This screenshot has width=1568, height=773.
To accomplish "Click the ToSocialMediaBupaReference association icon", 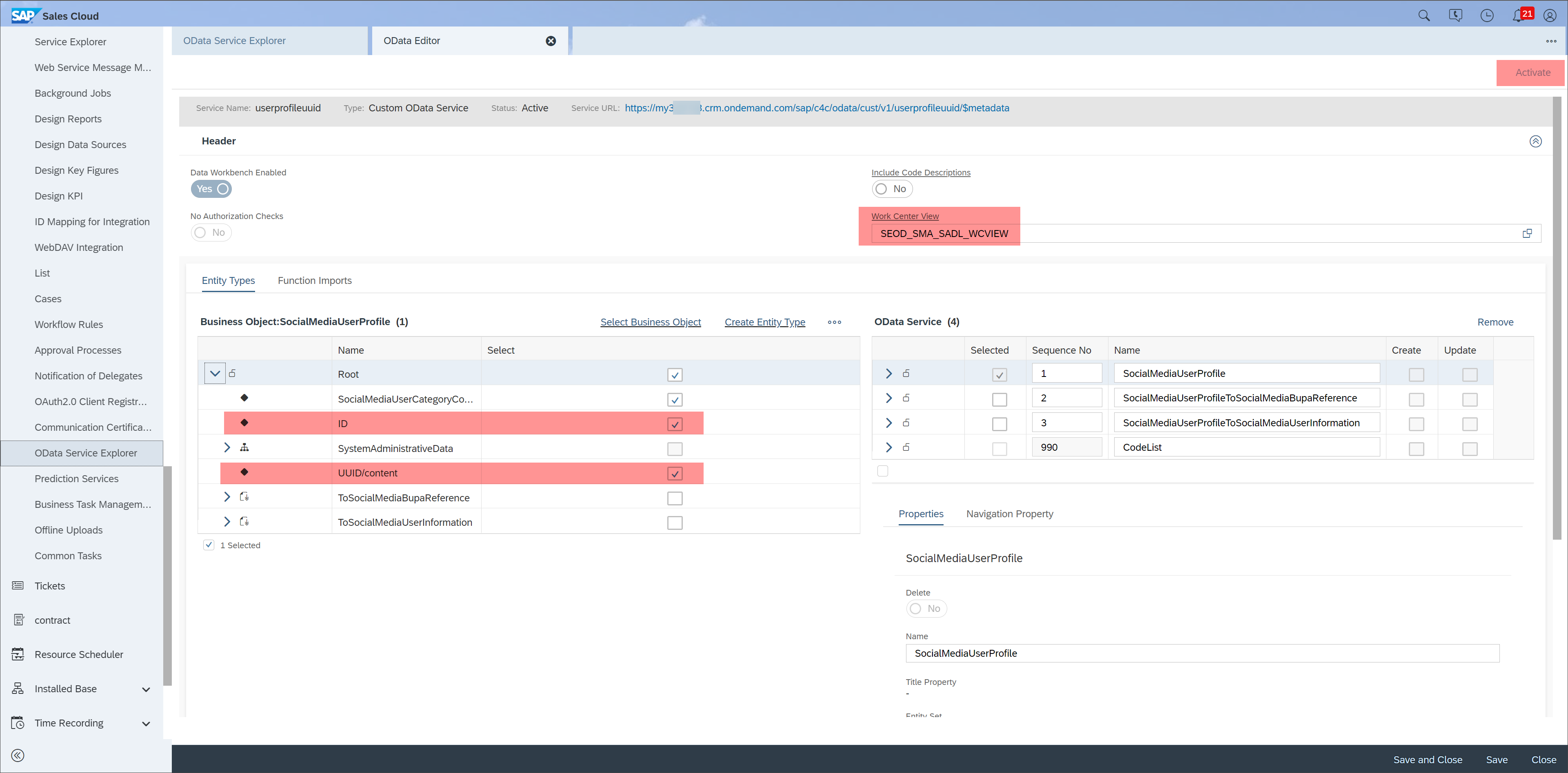I will coord(244,497).
